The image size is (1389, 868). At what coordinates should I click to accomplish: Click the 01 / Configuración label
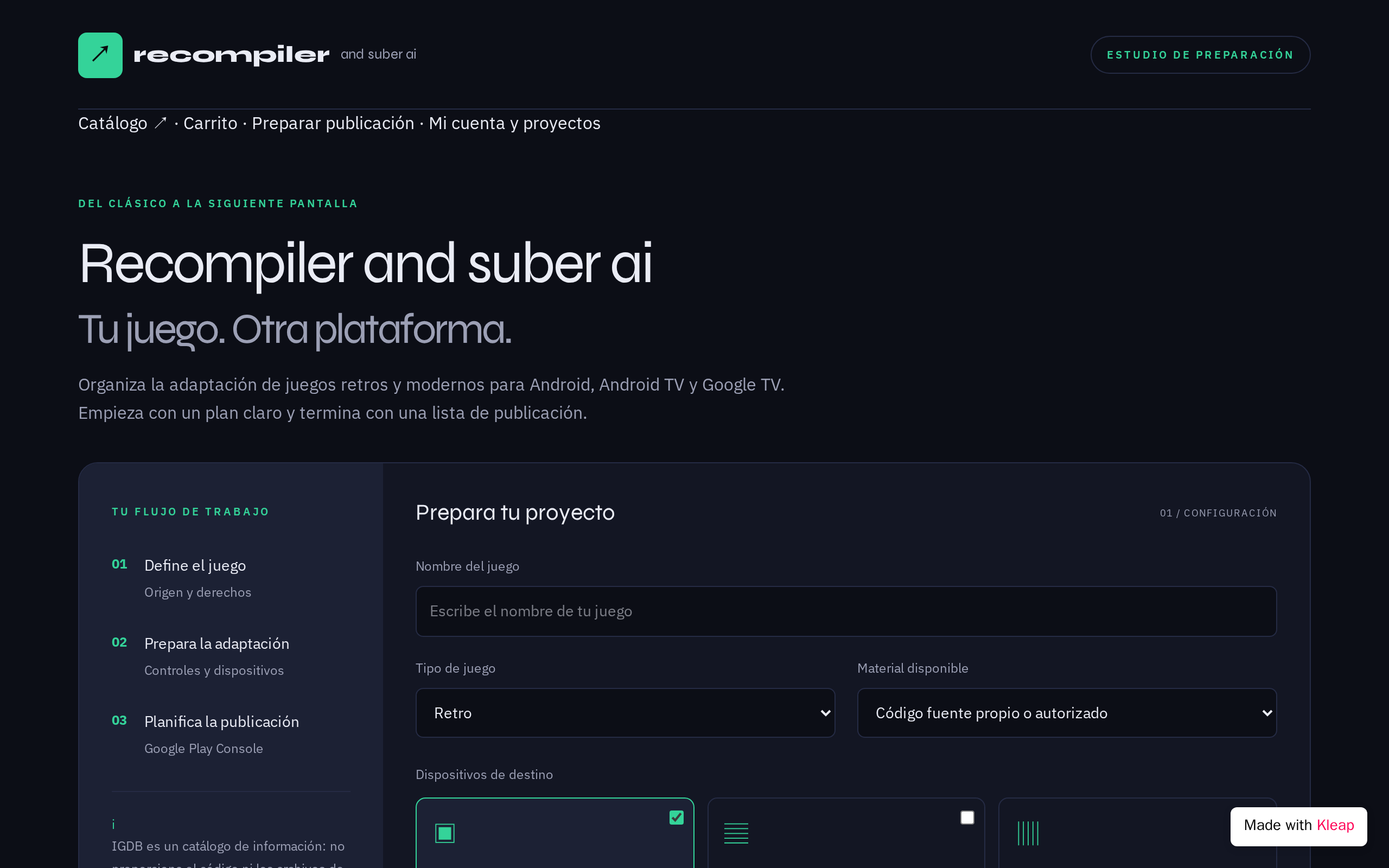point(1218,513)
